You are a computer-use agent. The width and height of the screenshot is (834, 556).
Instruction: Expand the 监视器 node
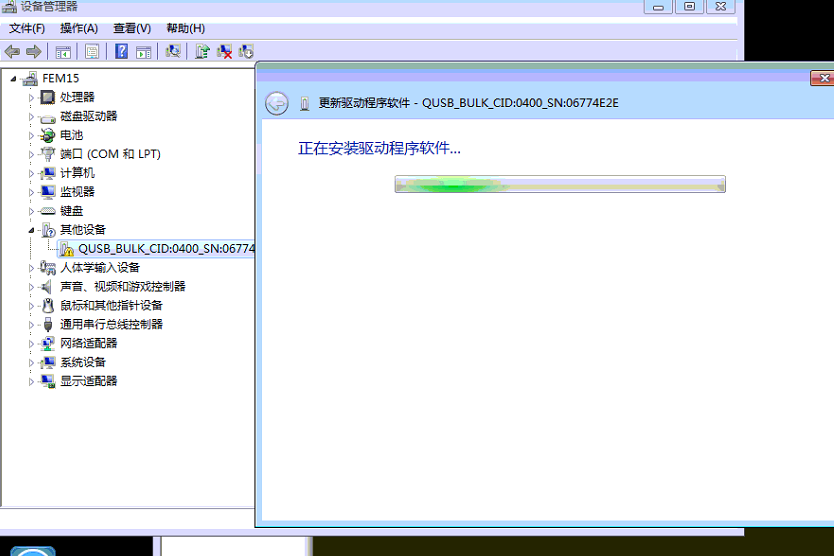[x=31, y=193]
